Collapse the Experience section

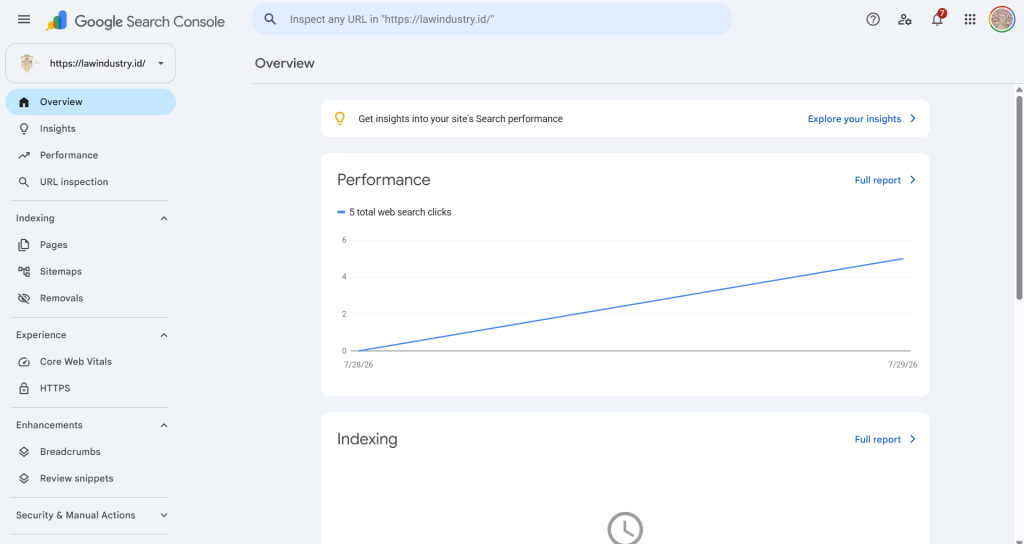click(x=164, y=335)
